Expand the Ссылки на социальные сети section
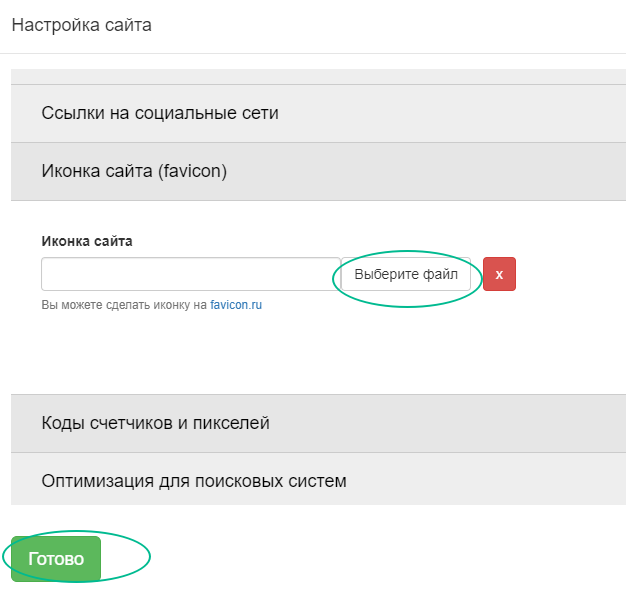626x589 pixels. click(318, 113)
